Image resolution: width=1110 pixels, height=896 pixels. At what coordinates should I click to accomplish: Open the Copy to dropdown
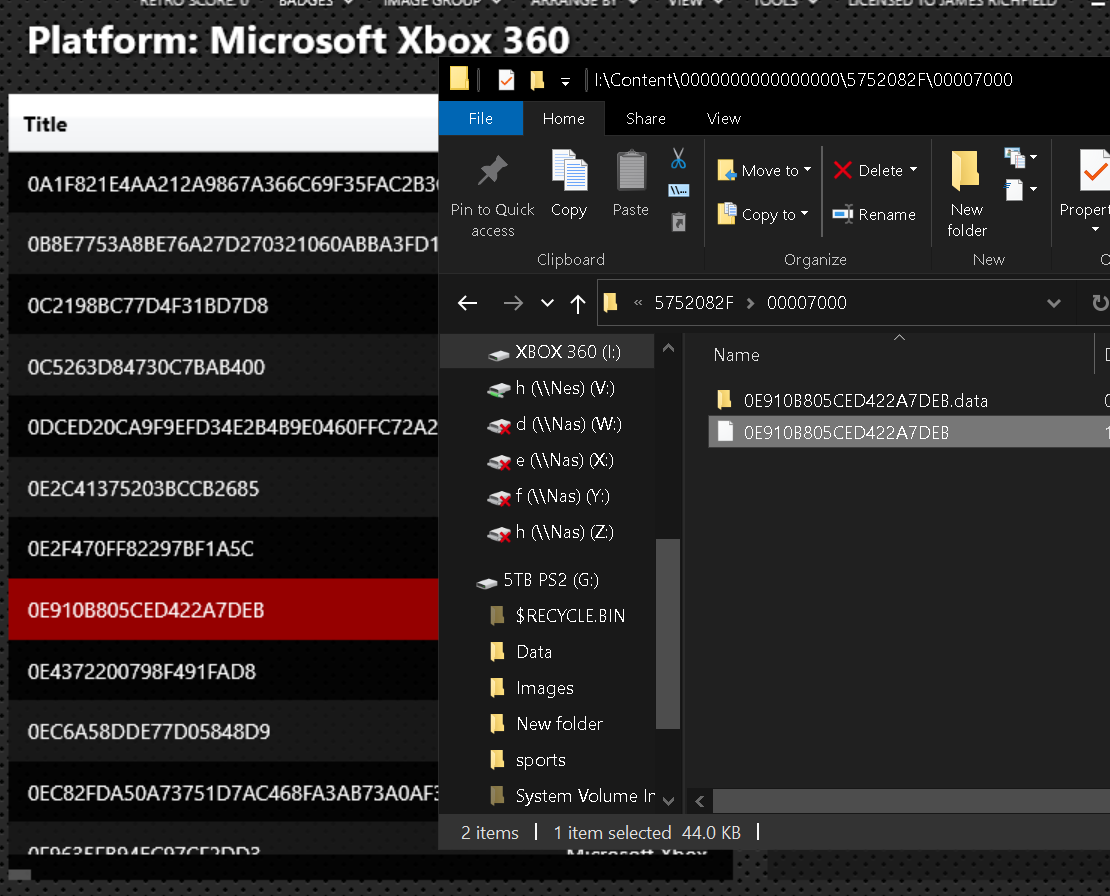pyautogui.click(x=804, y=214)
